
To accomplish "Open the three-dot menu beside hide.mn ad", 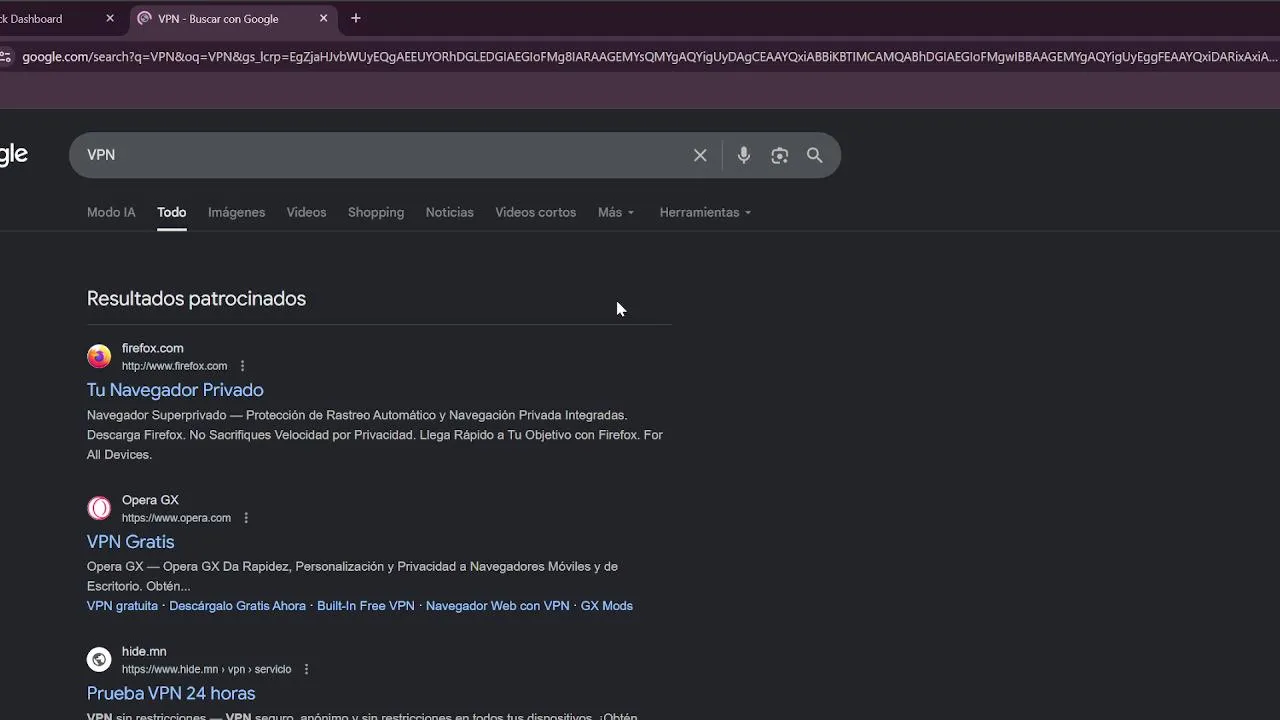I will coord(306,670).
